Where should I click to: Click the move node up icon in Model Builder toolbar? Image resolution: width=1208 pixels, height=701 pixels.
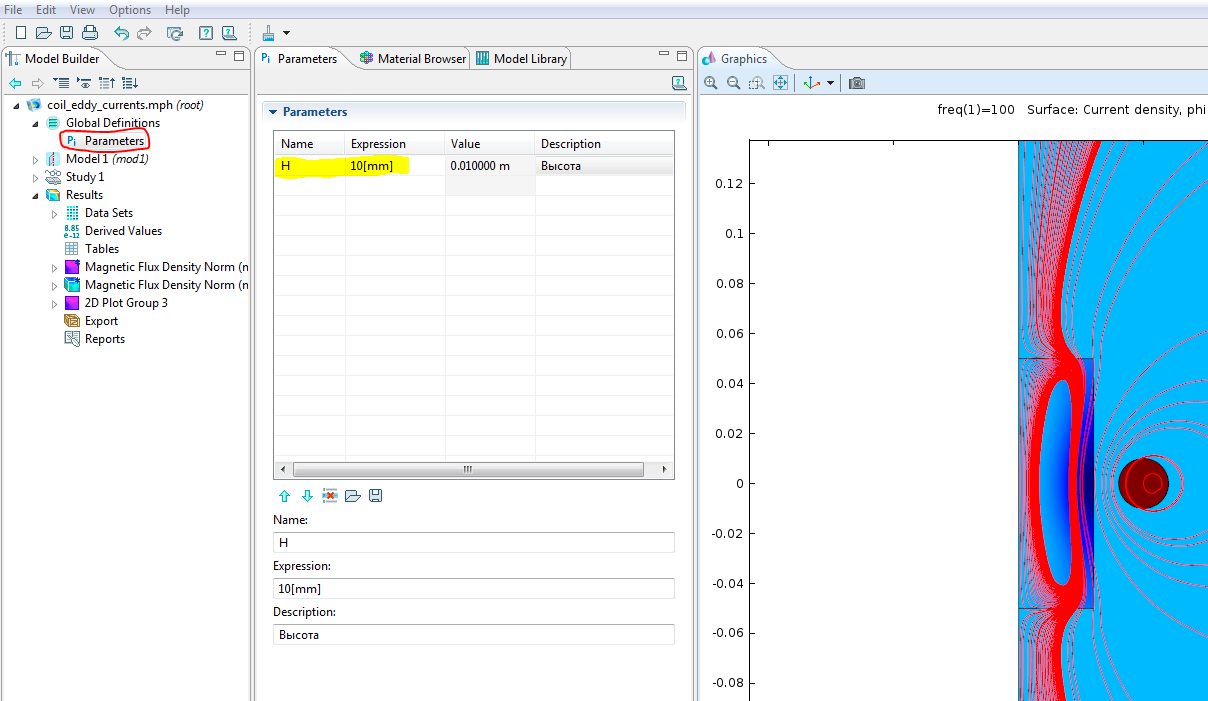[x=107, y=83]
